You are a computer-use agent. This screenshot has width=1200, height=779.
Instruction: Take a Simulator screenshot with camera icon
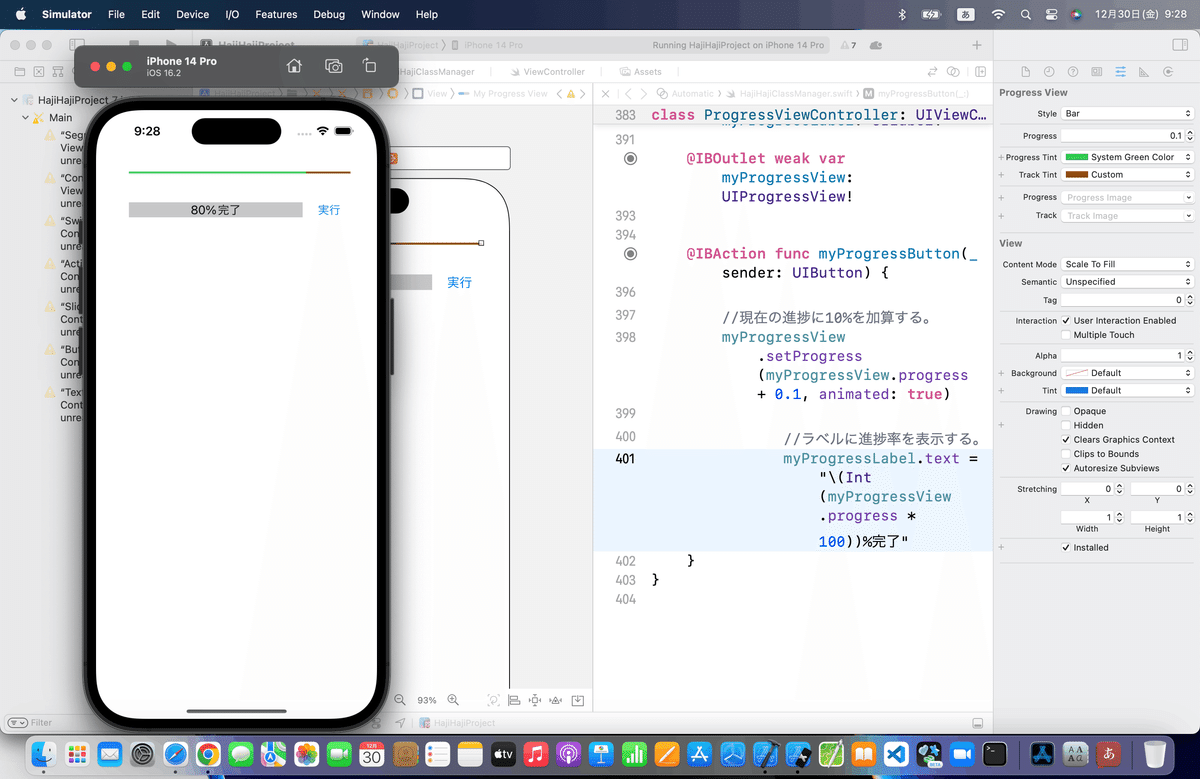[x=334, y=66]
